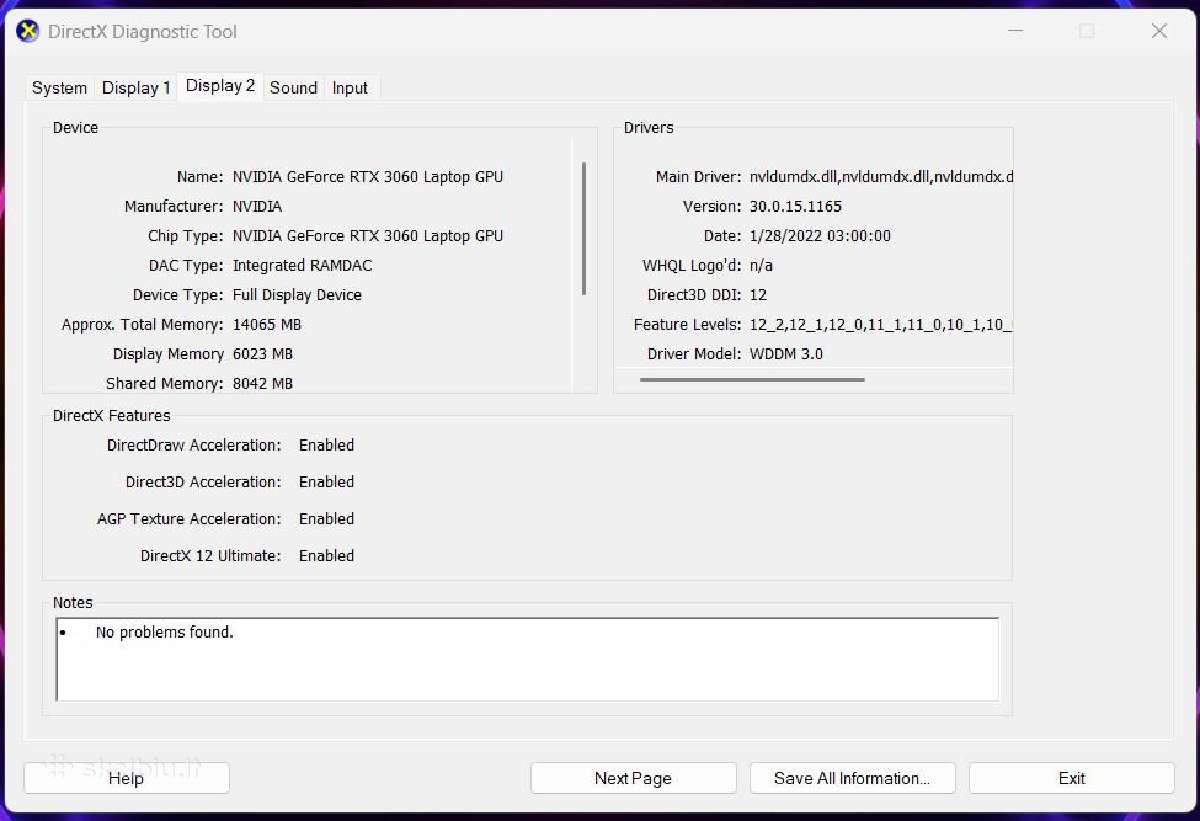Close the DirectX Diagnostic Tool window
Image resolution: width=1200 pixels, height=821 pixels.
coord(1159,31)
